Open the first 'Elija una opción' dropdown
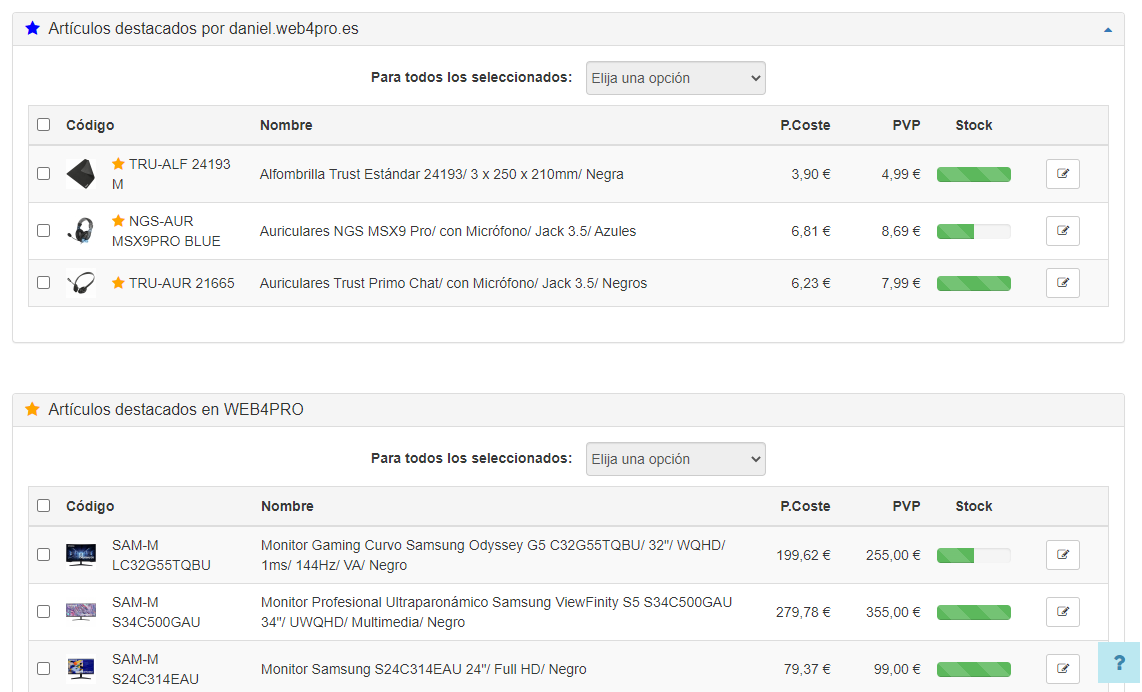This screenshot has width=1142, height=692. 675,78
